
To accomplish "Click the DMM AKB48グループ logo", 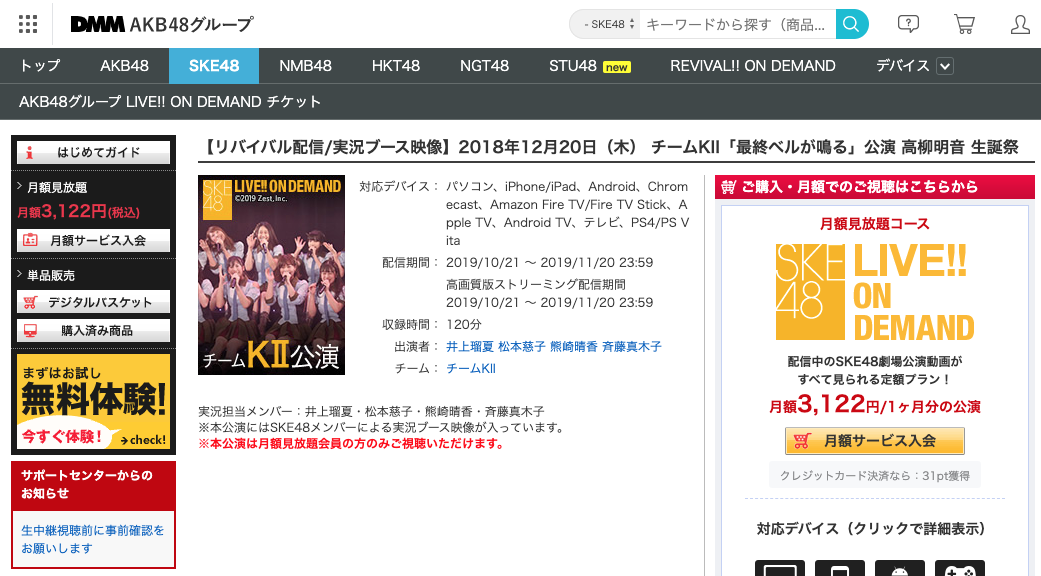I will [162, 25].
